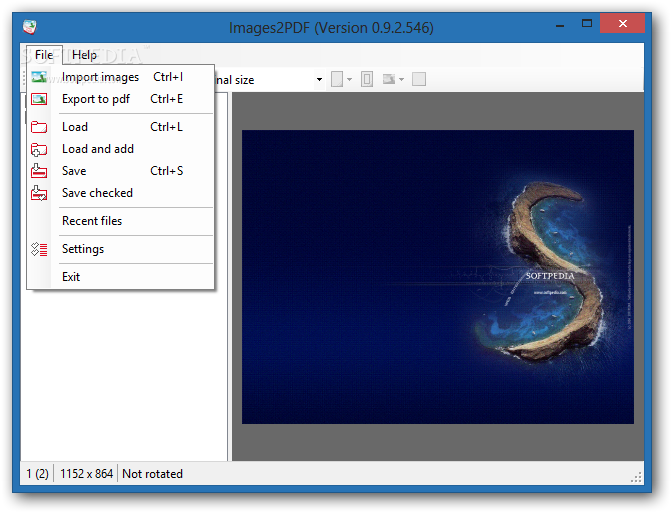Click the Softpedia preview image
Screen dimensions: 672x513
tap(438, 277)
